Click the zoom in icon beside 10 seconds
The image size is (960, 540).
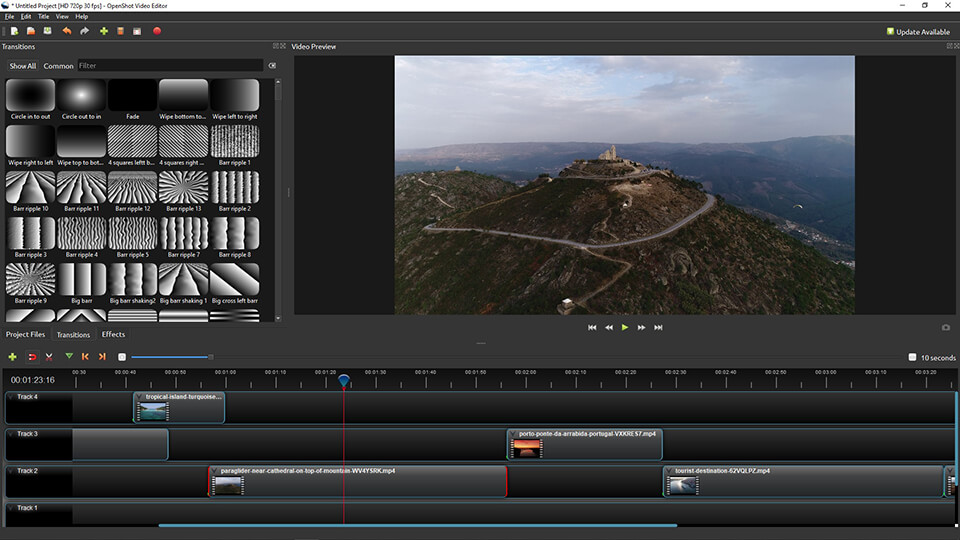912,358
